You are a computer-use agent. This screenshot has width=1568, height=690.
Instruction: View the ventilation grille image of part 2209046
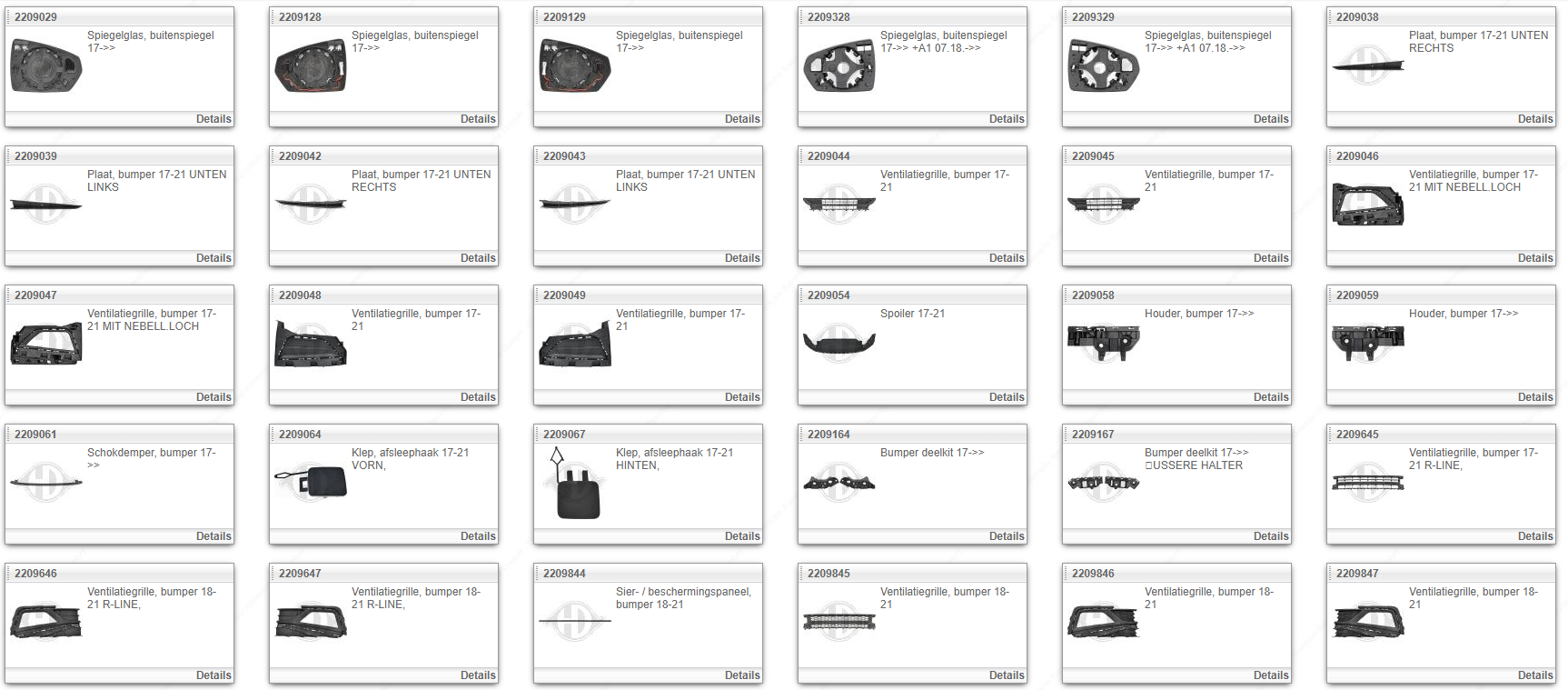click(1367, 204)
